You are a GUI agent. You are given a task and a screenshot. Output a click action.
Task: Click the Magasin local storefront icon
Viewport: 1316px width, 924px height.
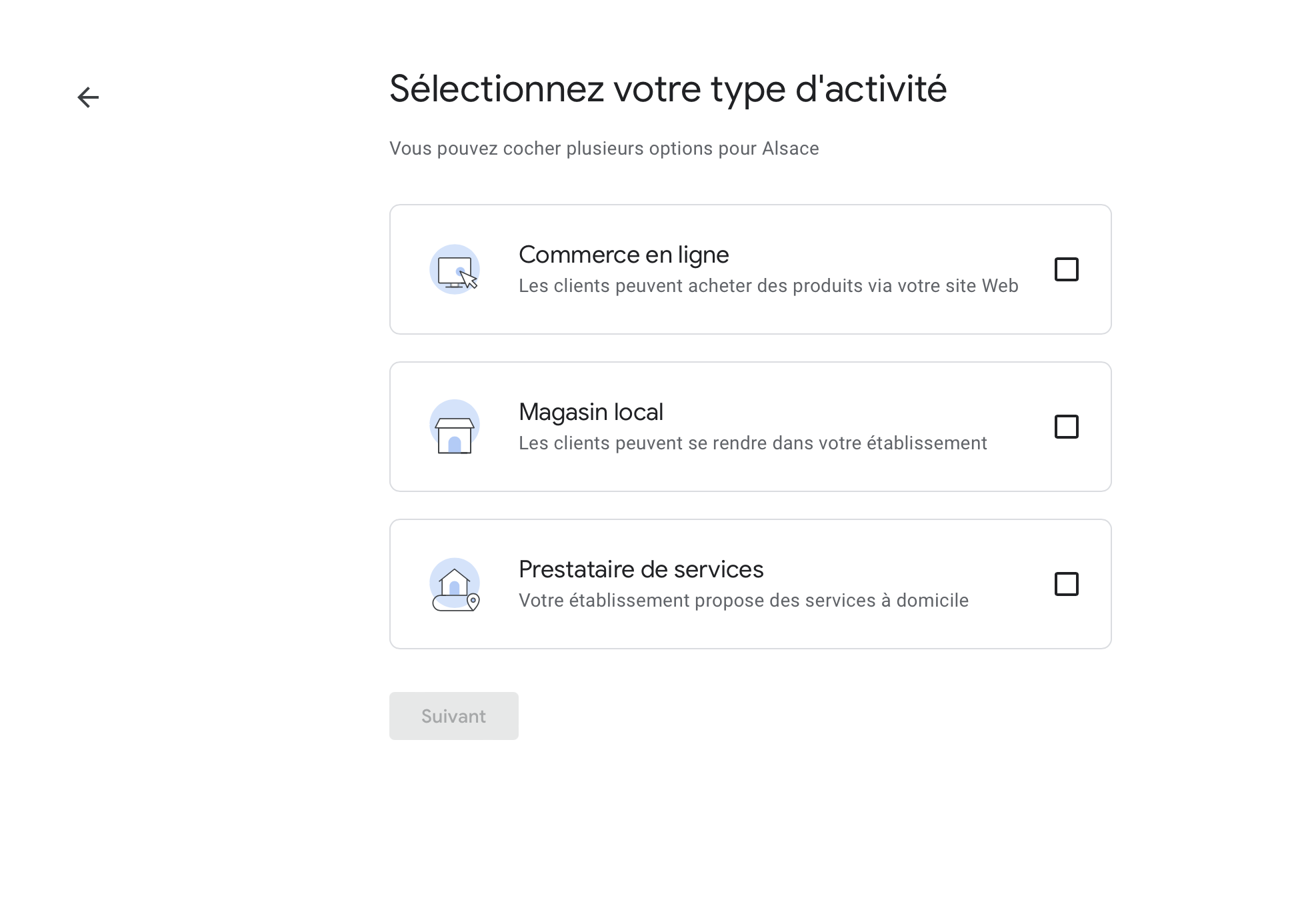click(455, 427)
